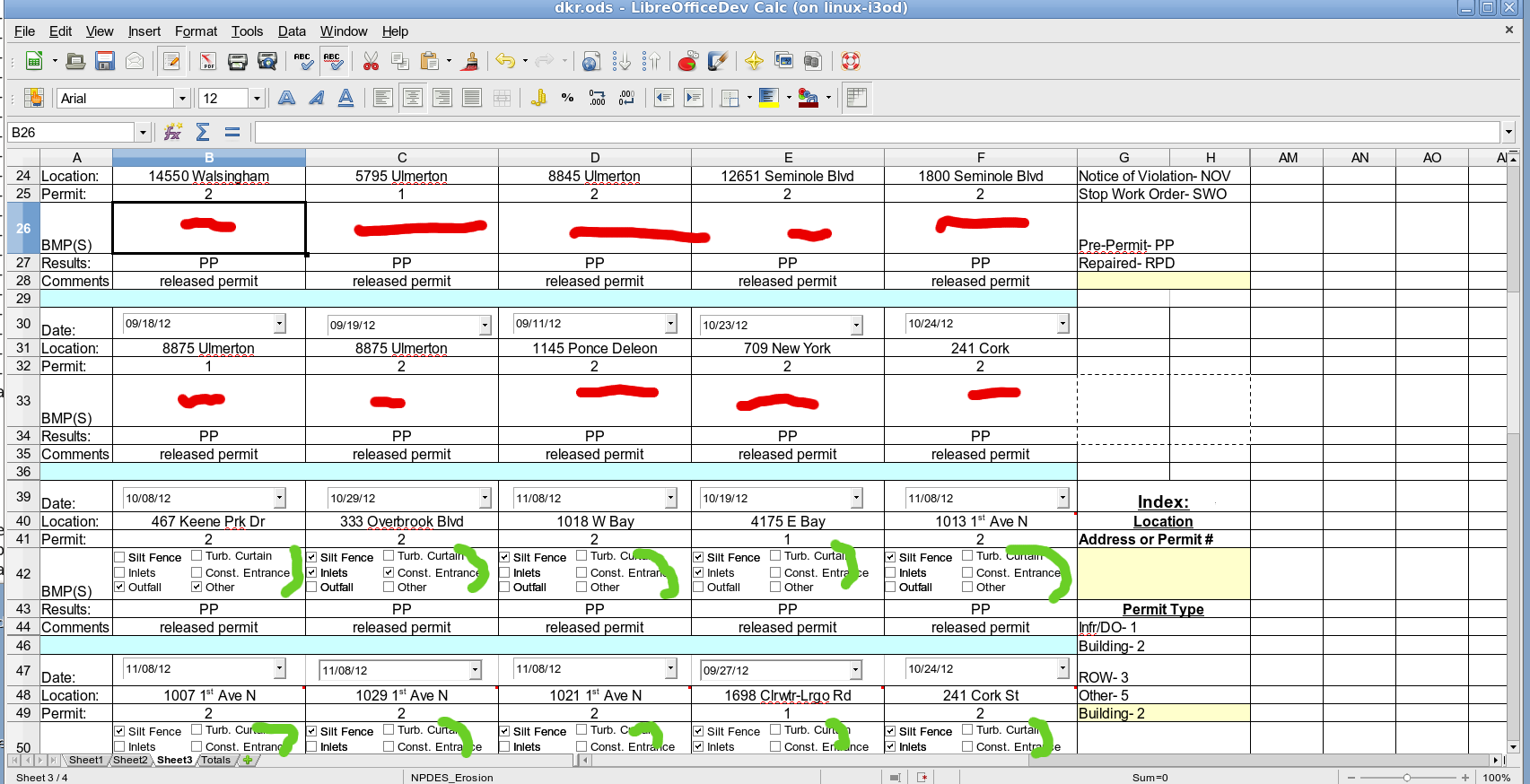Open the font size 12 dropdown

click(257, 99)
